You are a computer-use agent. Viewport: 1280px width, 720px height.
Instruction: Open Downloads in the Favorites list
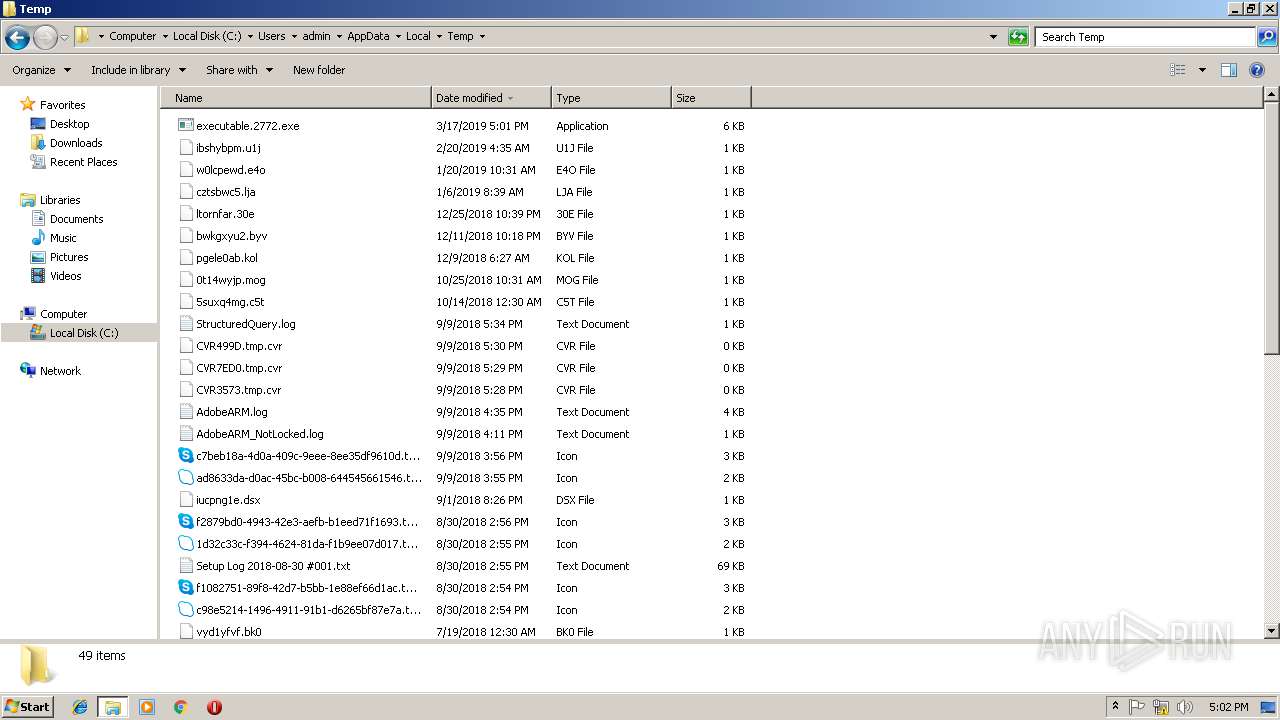(x=76, y=143)
